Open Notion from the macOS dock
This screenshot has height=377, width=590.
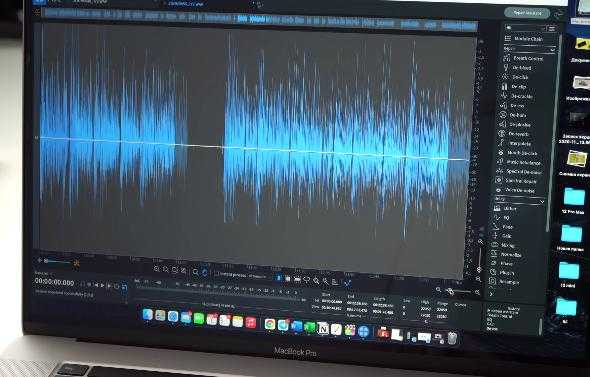(x=323, y=328)
